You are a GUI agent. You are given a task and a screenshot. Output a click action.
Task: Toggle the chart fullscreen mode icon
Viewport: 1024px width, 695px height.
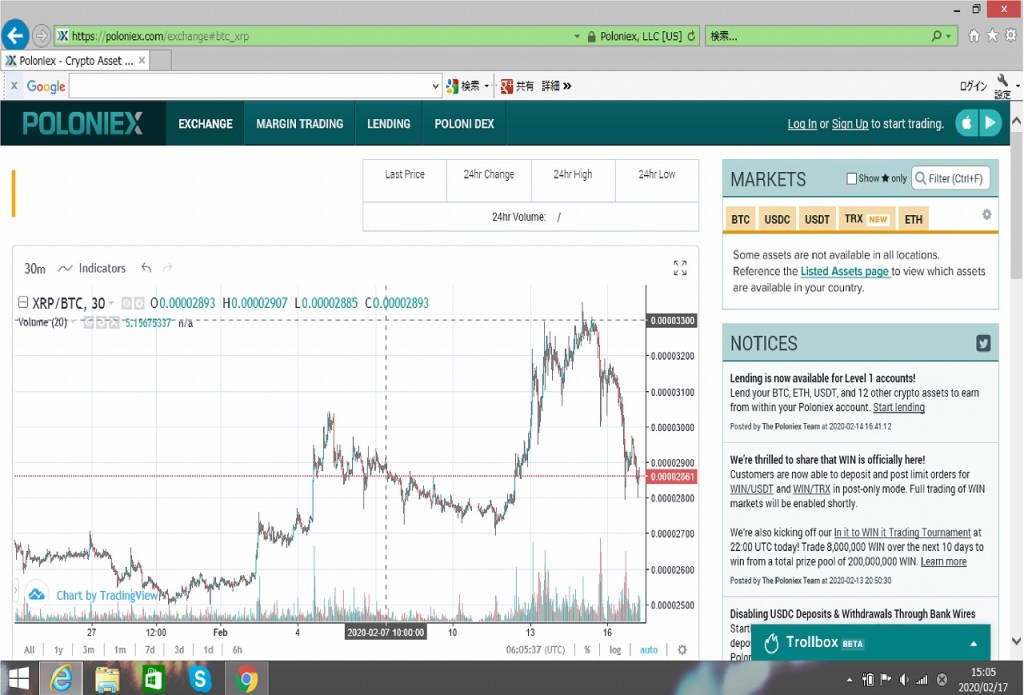(x=680, y=268)
